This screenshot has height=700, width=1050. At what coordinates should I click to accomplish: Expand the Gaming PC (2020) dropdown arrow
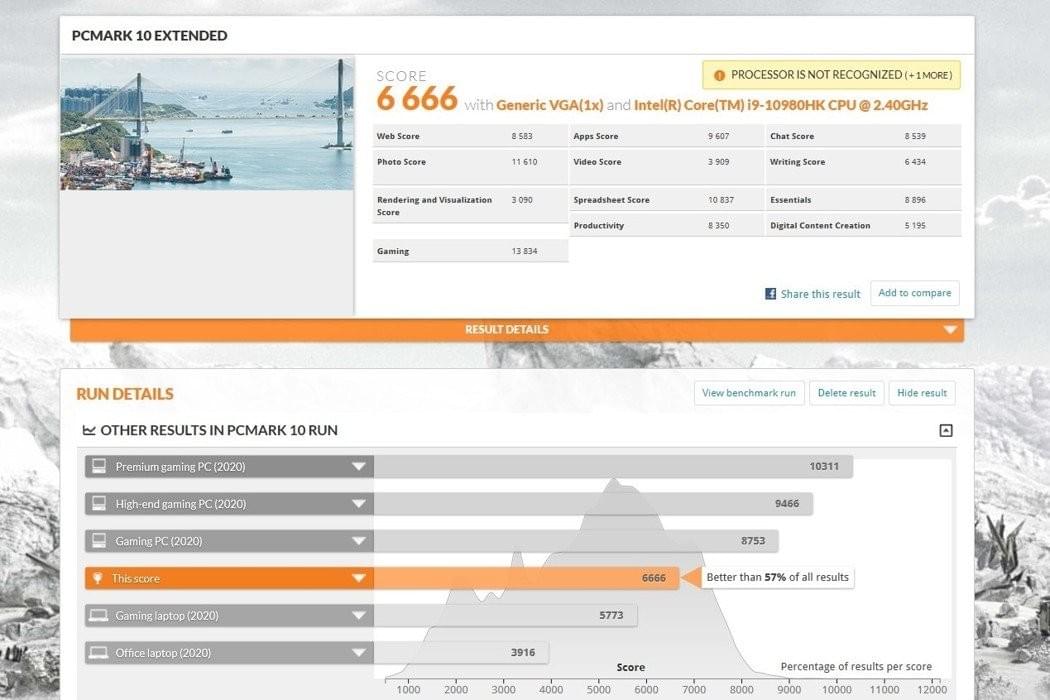tap(359, 541)
